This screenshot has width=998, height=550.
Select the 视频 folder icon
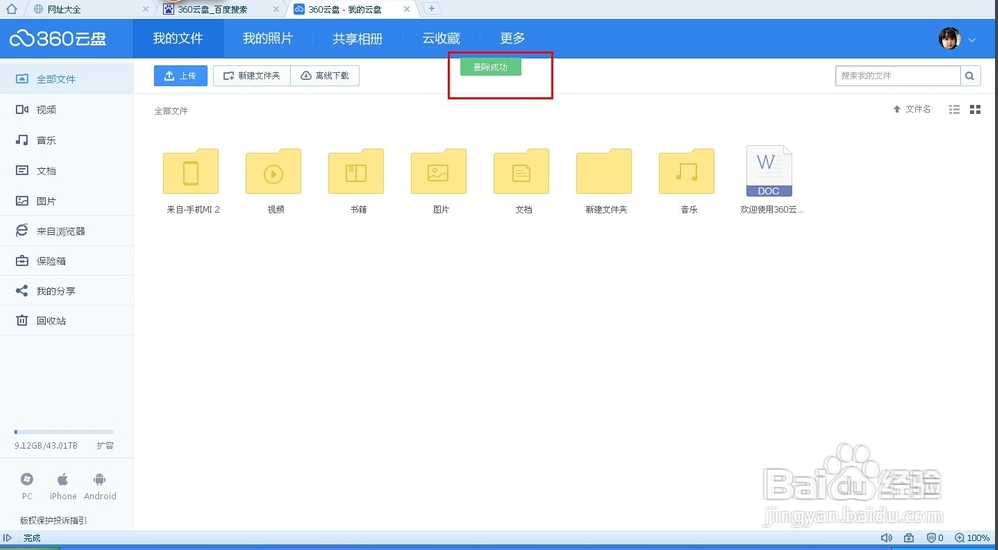coord(274,171)
